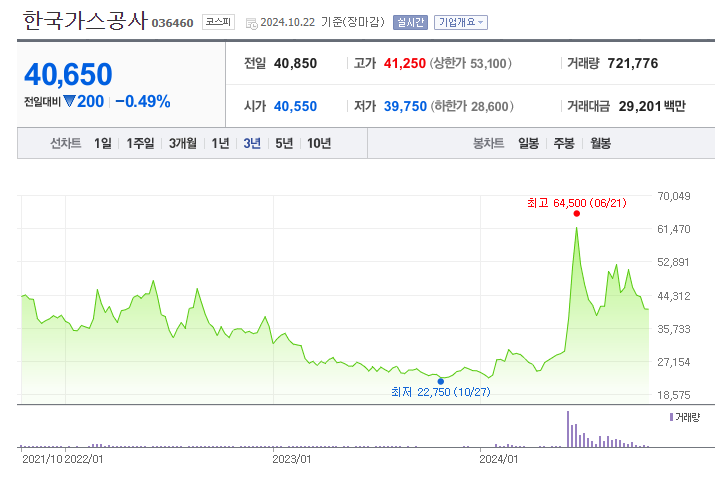This screenshot has height=477, width=715.
Task: Click the 2021/10 axis label
Action: pos(42,459)
